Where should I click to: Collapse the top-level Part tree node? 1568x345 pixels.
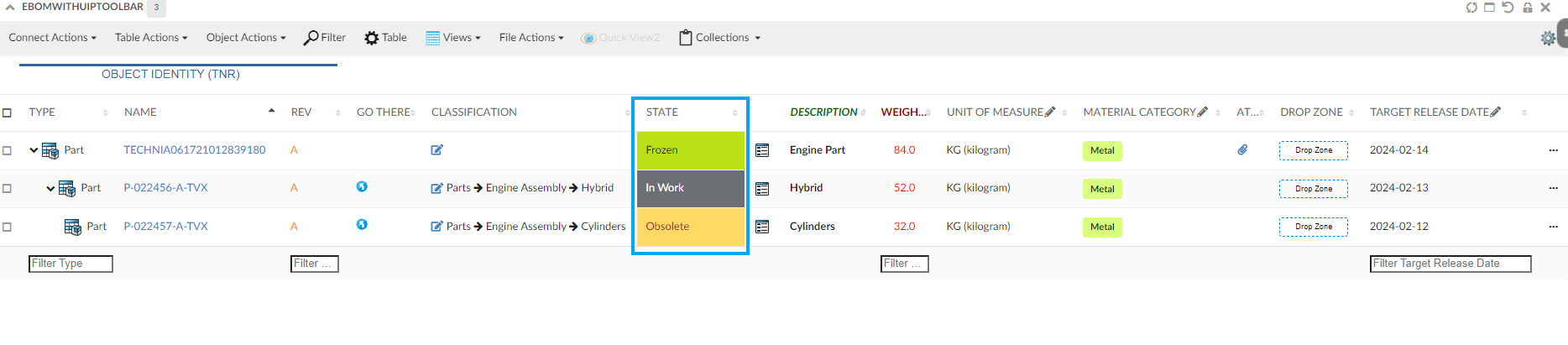pos(34,150)
